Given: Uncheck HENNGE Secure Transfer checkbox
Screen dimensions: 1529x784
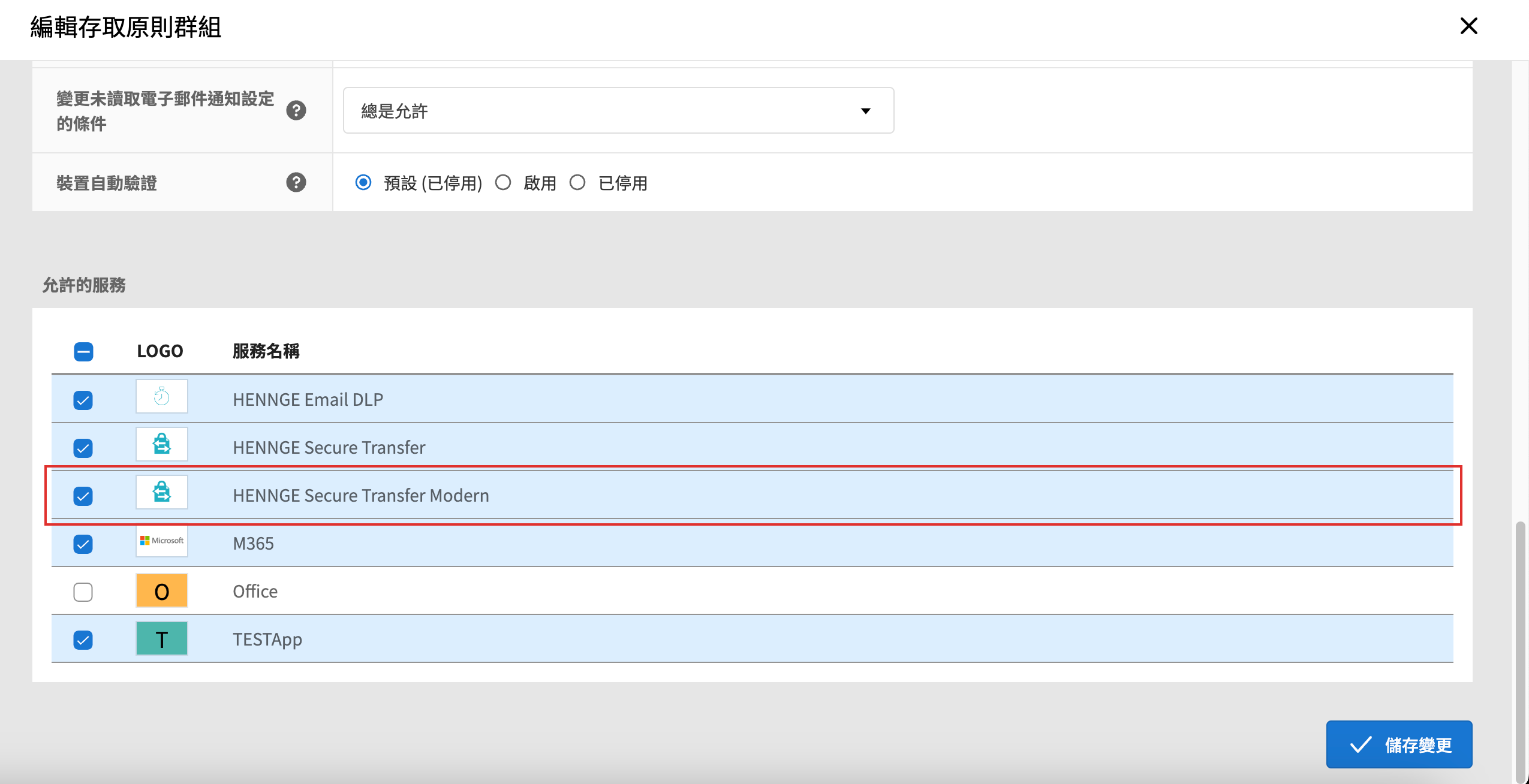Looking at the screenshot, I should pyautogui.click(x=83, y=448).
